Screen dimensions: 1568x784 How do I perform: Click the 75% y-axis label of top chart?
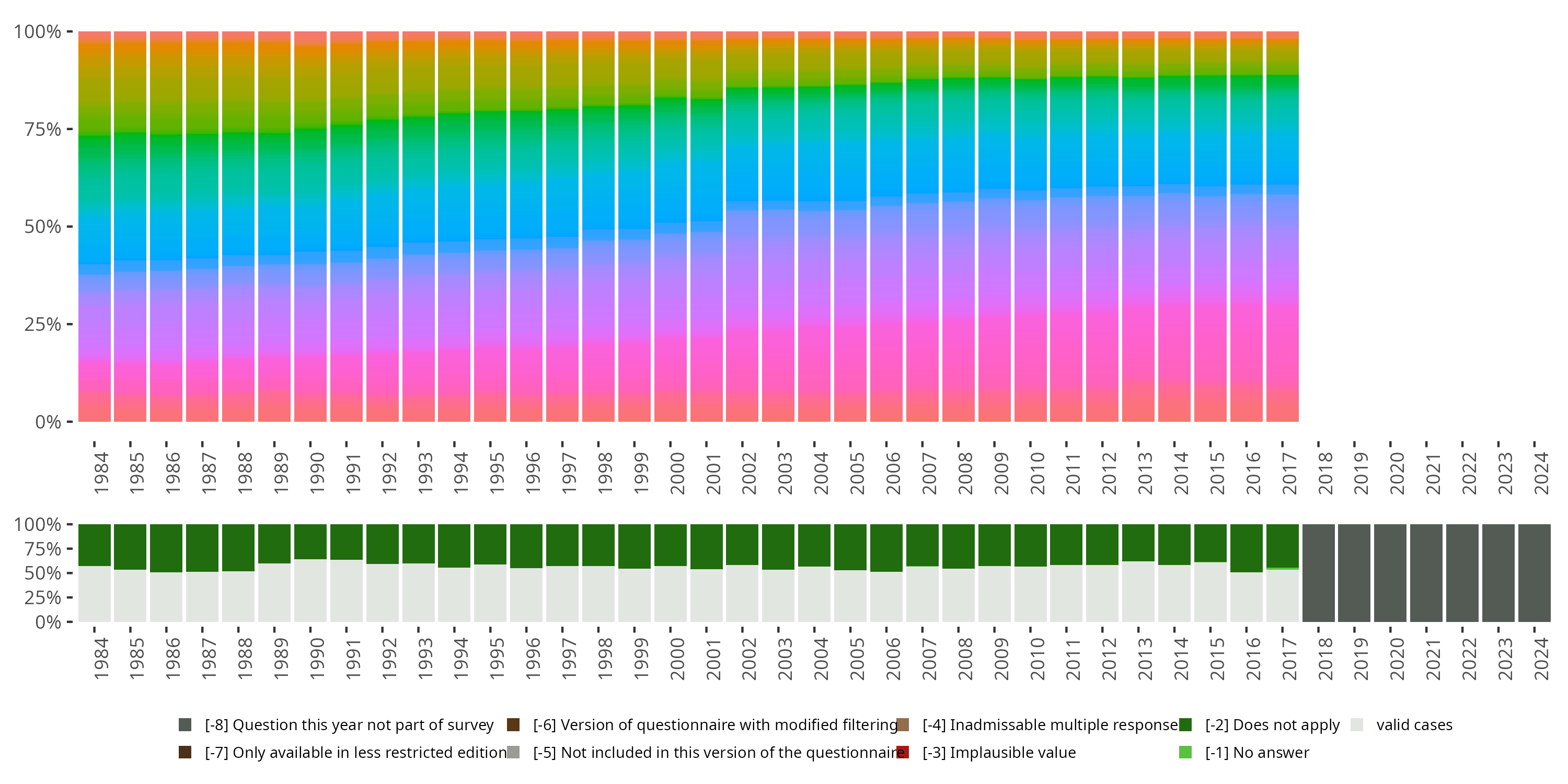click(x=42, y=129)
